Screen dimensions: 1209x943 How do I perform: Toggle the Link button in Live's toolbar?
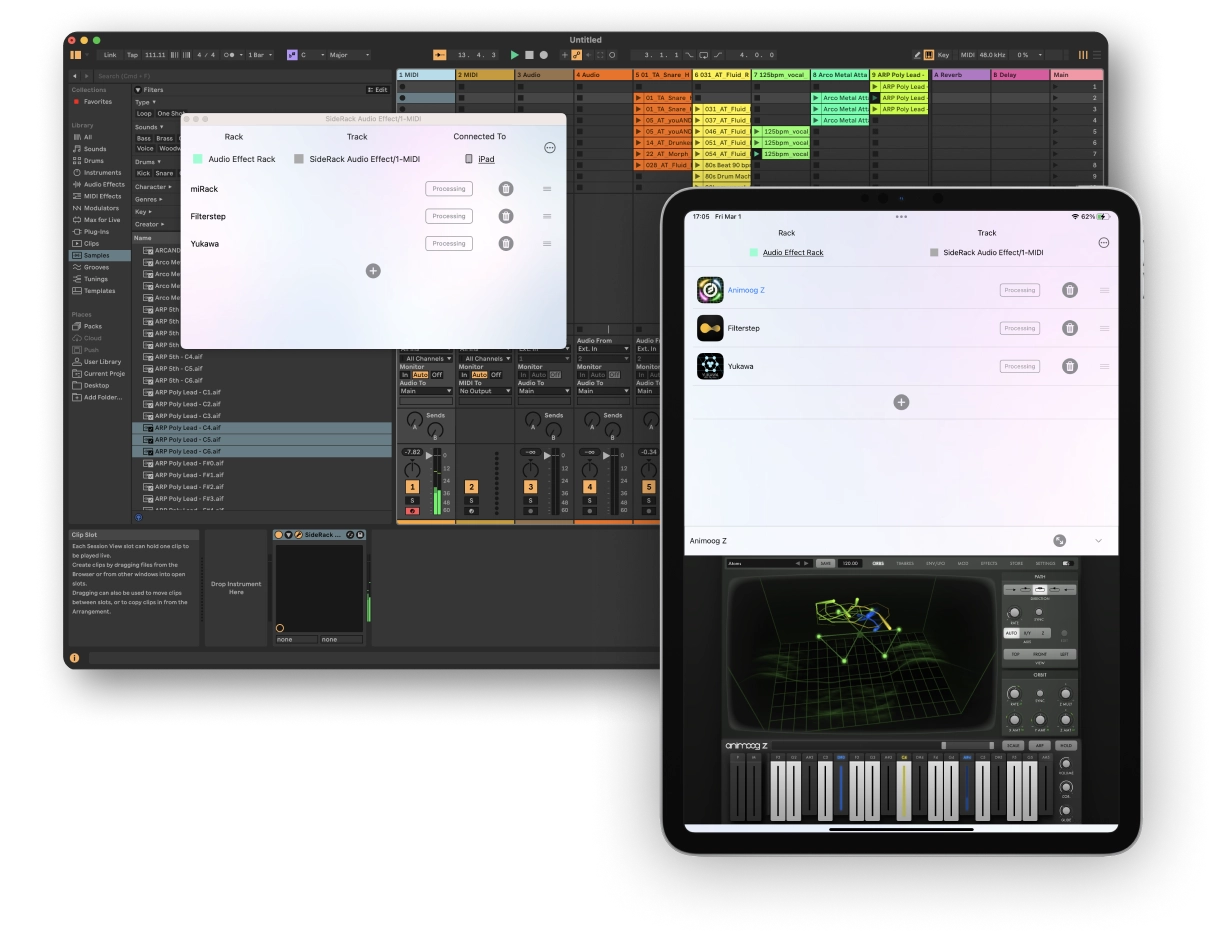pyautogui.click(x=109, y=55)
